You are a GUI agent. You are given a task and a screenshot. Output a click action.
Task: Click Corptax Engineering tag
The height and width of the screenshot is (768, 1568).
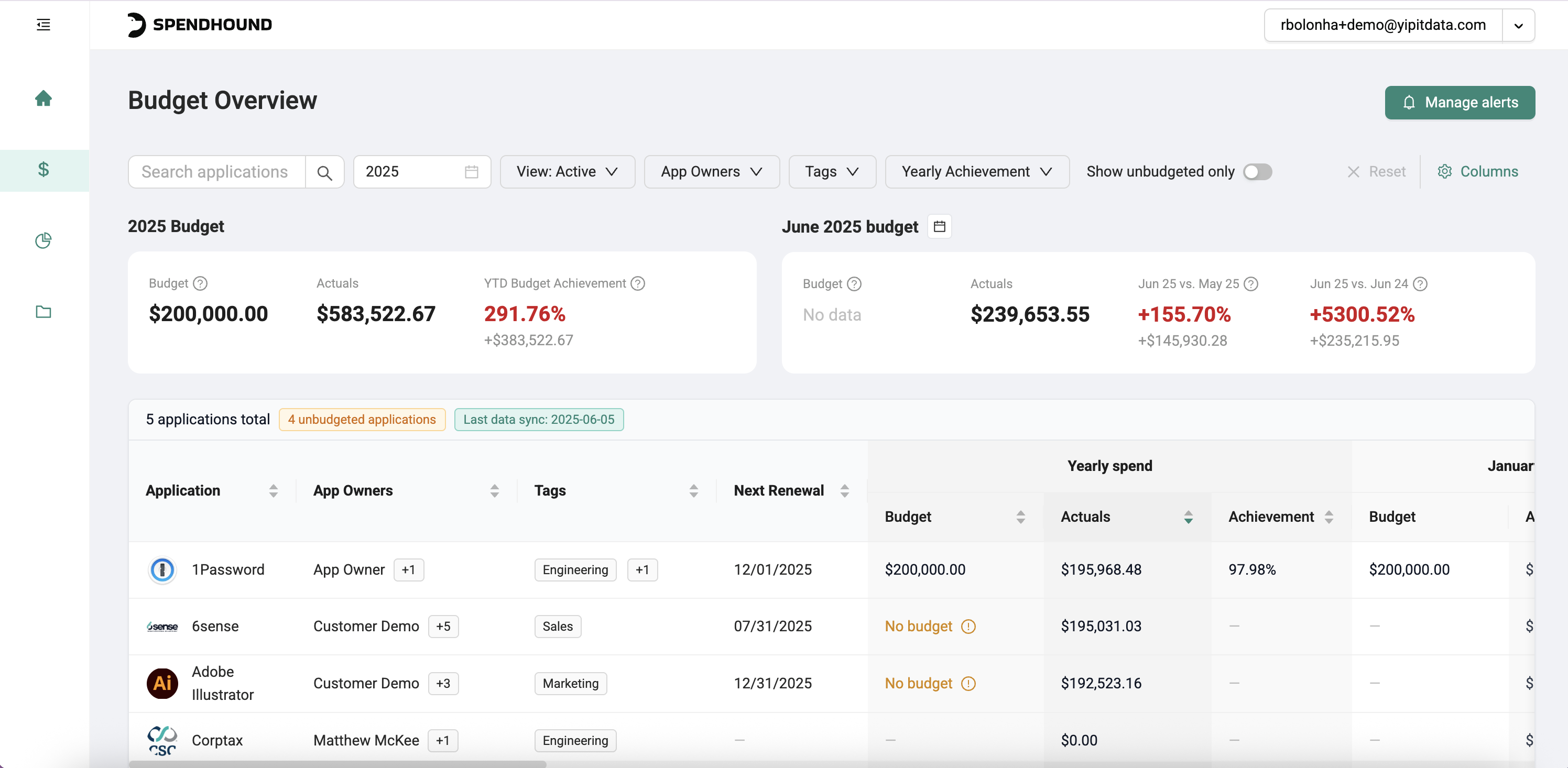575,741
